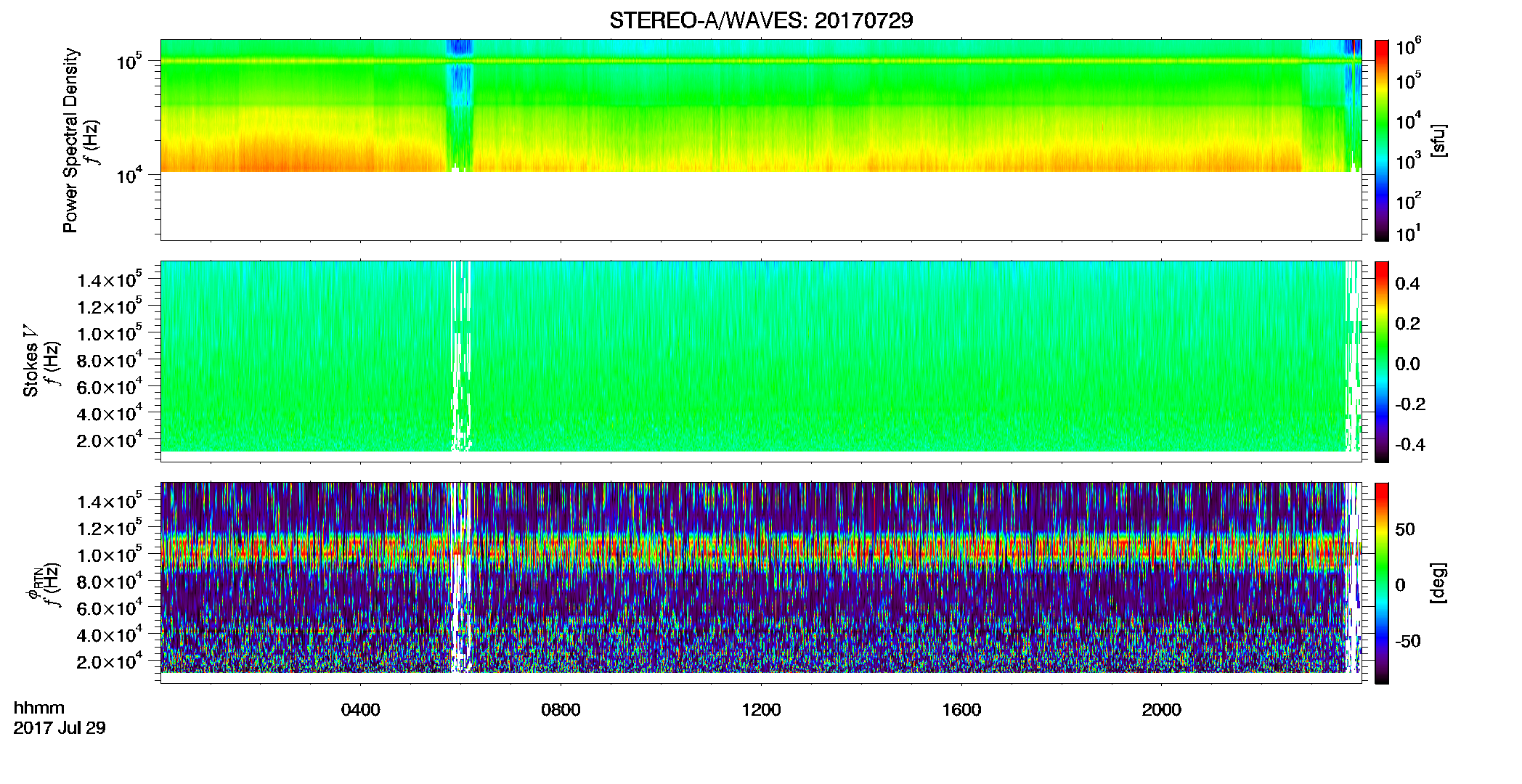This screenshot has height=784, width=1522.
Task: Click the "-0.4" tick on the Stokes V color bar
Action: coord(1410,444)
